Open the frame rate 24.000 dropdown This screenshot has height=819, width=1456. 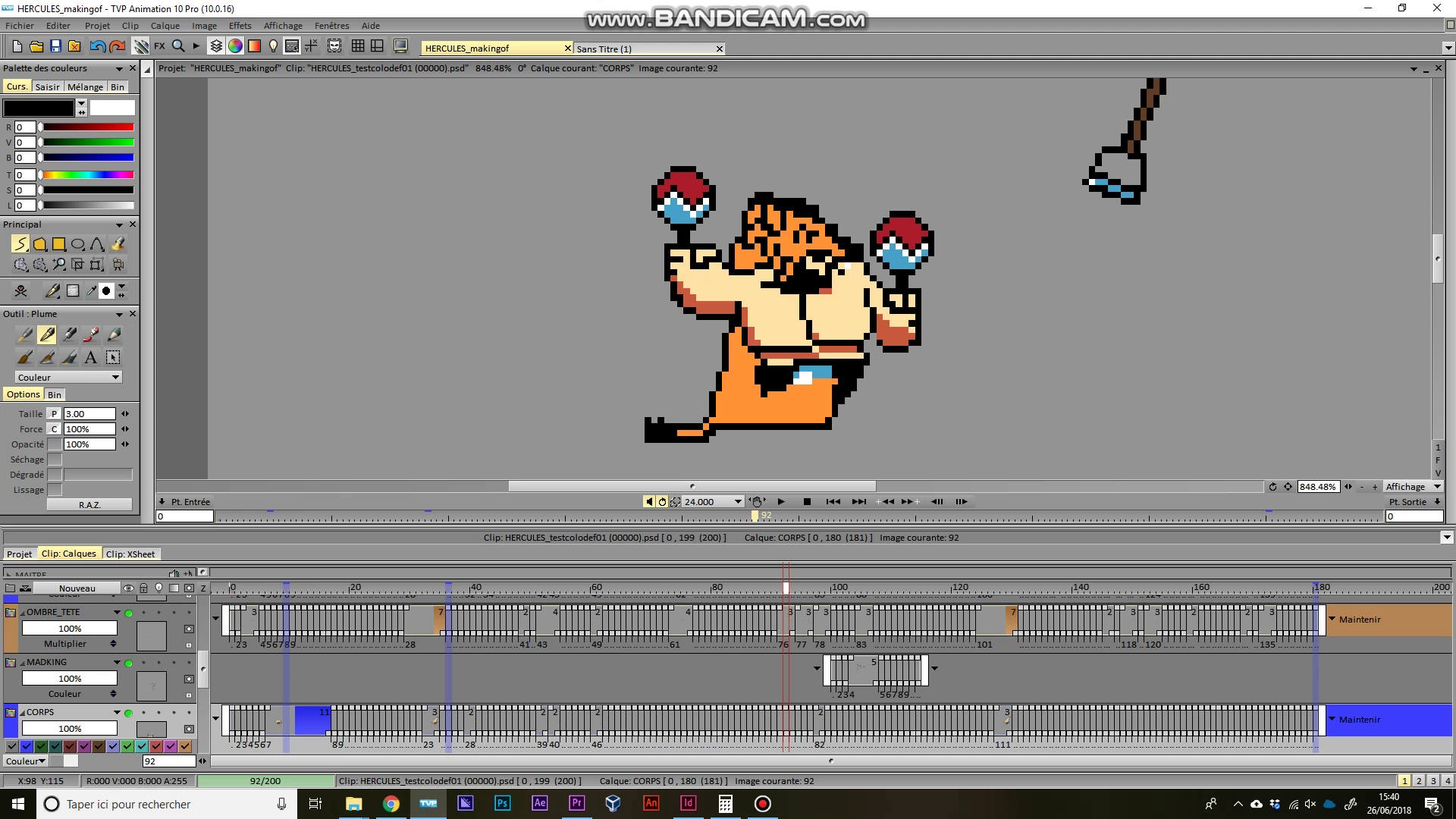pyautogui.click(x=737, y=501)
